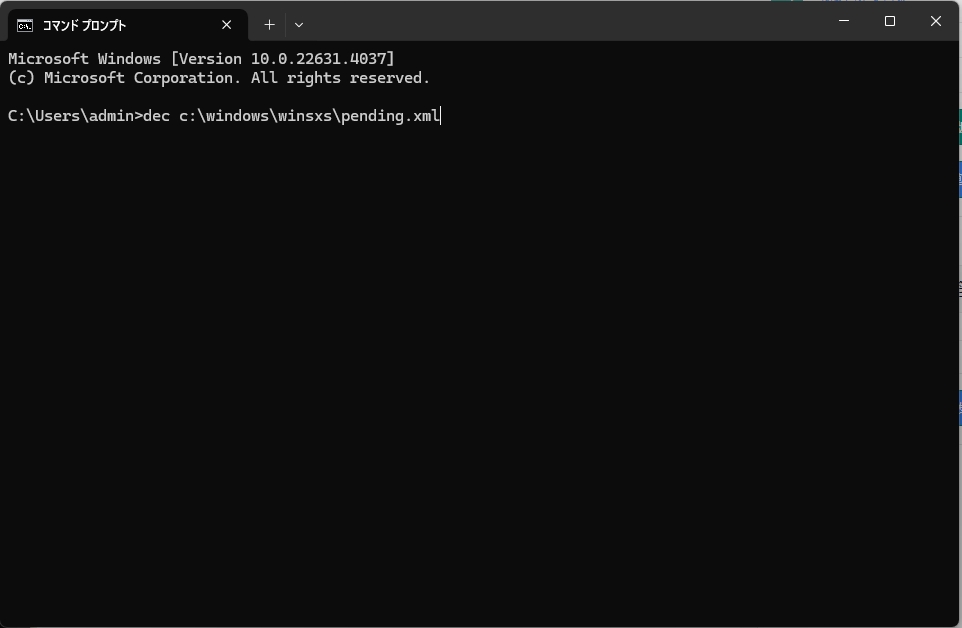The image size is (962, 628).
Task: Minimize the terminal window
Action: tap(843, 21)
